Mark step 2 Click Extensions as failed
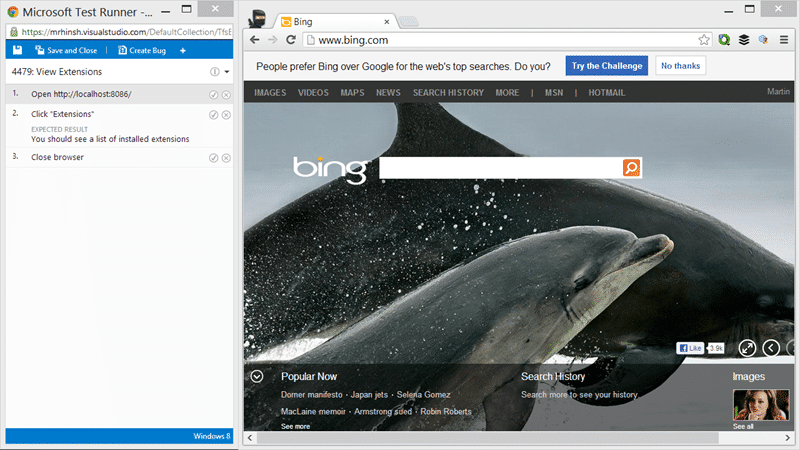The width and height of the screenshot is (800, 450). [226, 115]
